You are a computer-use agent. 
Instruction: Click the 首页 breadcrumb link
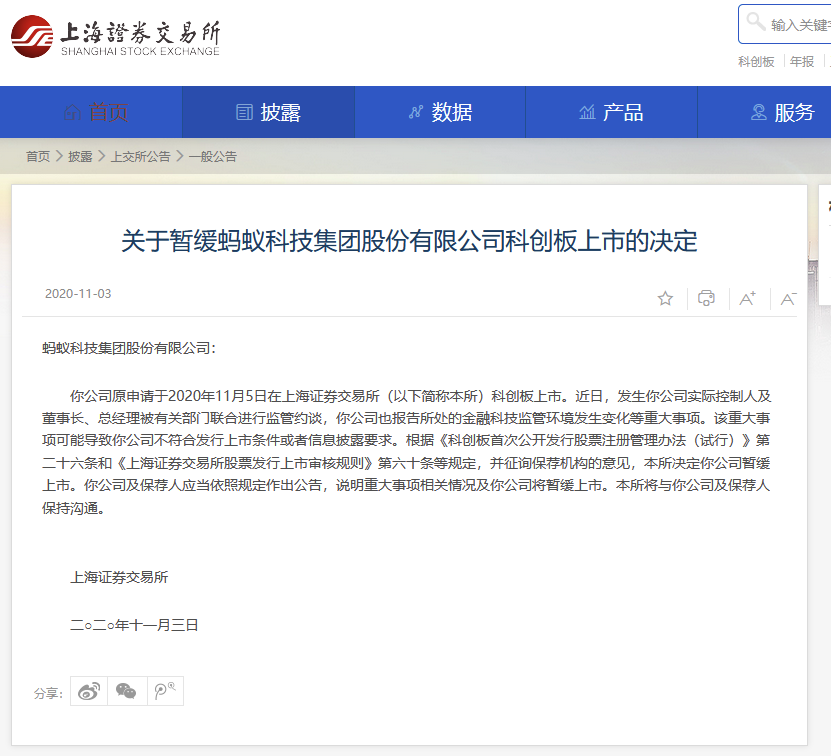point(38,156)
